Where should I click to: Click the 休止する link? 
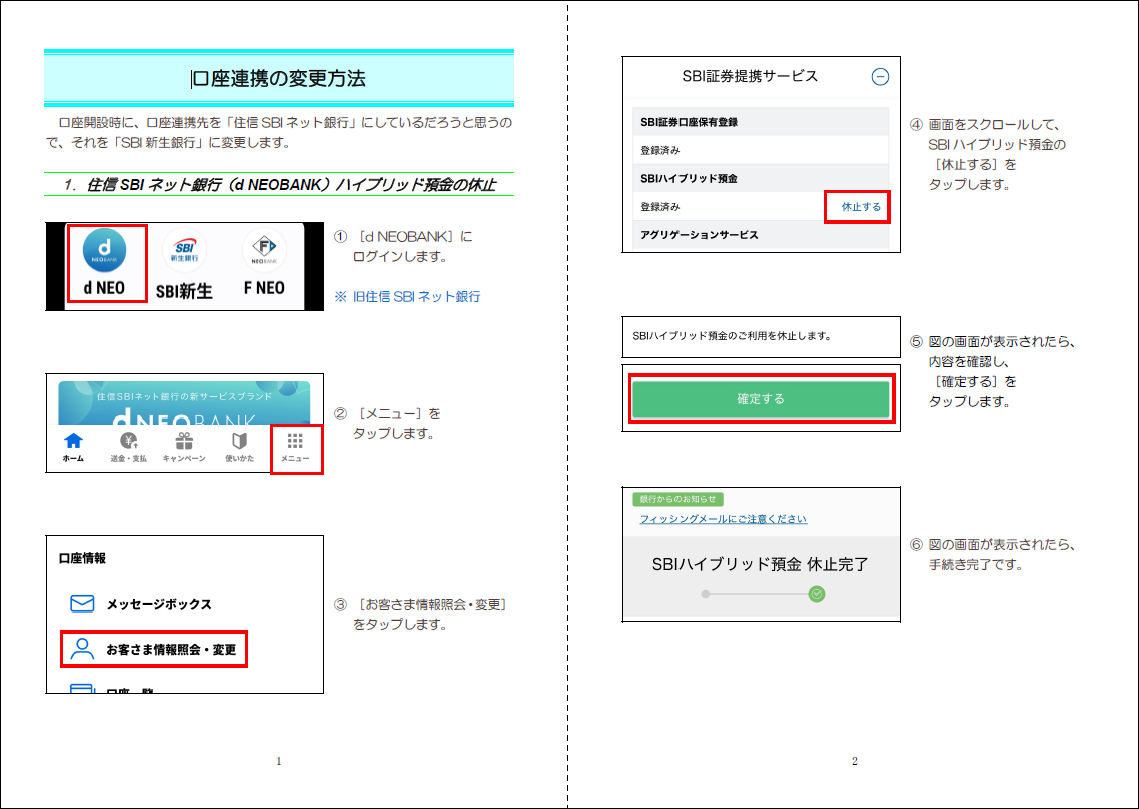point(861,207)
